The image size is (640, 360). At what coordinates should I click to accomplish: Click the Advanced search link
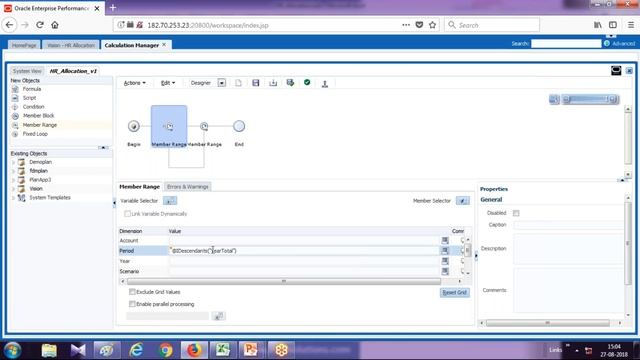(x=623, y=44)
